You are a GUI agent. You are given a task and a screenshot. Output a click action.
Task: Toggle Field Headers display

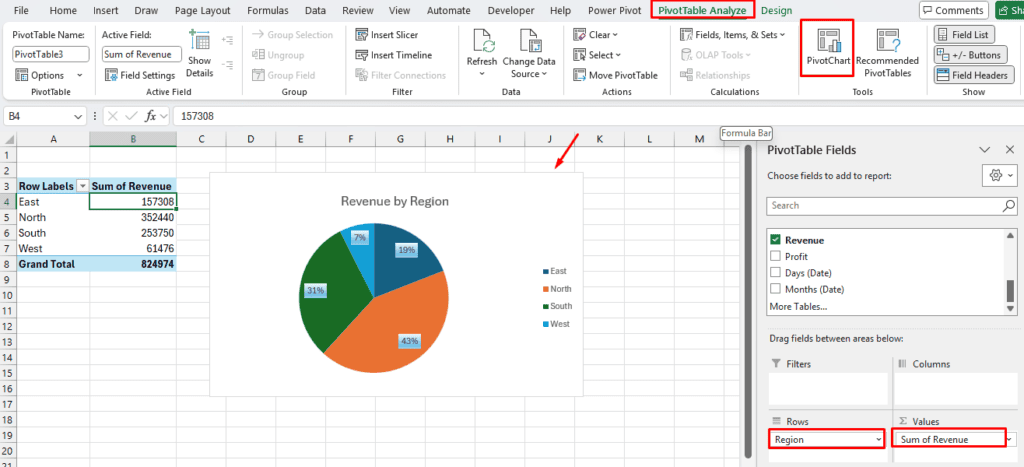tap(974, 75)
